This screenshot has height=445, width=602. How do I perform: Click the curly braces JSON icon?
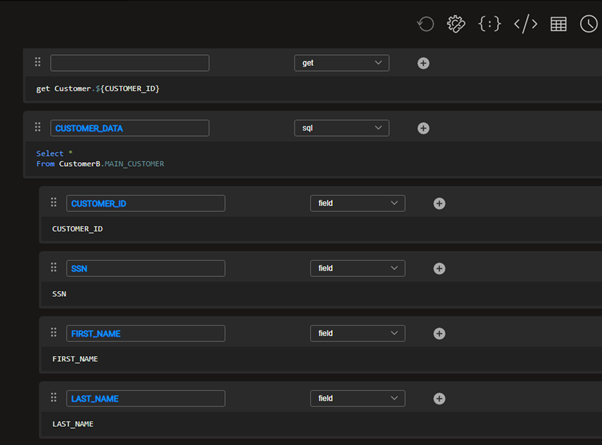[489, 24]
